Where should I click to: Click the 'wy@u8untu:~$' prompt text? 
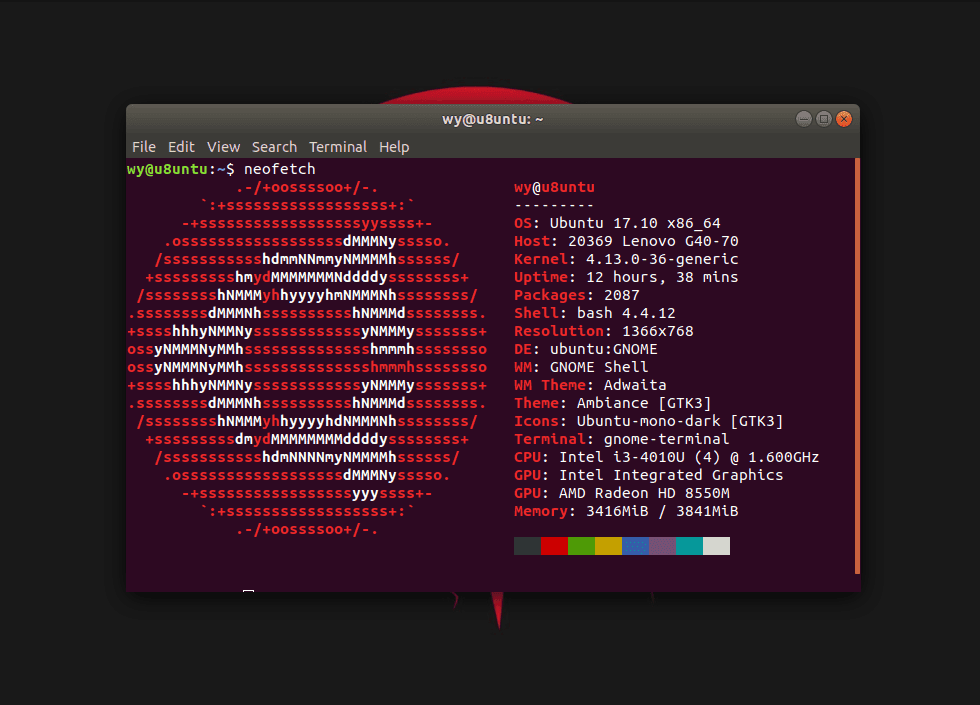point(181,169)
